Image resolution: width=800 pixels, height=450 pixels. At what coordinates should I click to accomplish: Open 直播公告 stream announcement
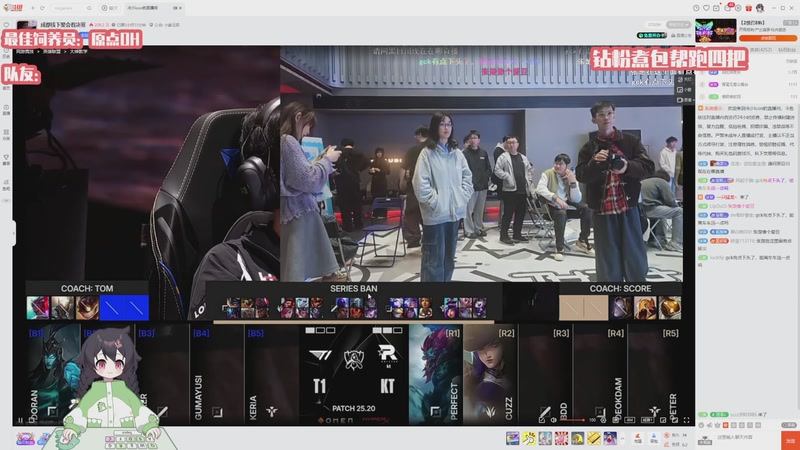(x=681, y=35)
